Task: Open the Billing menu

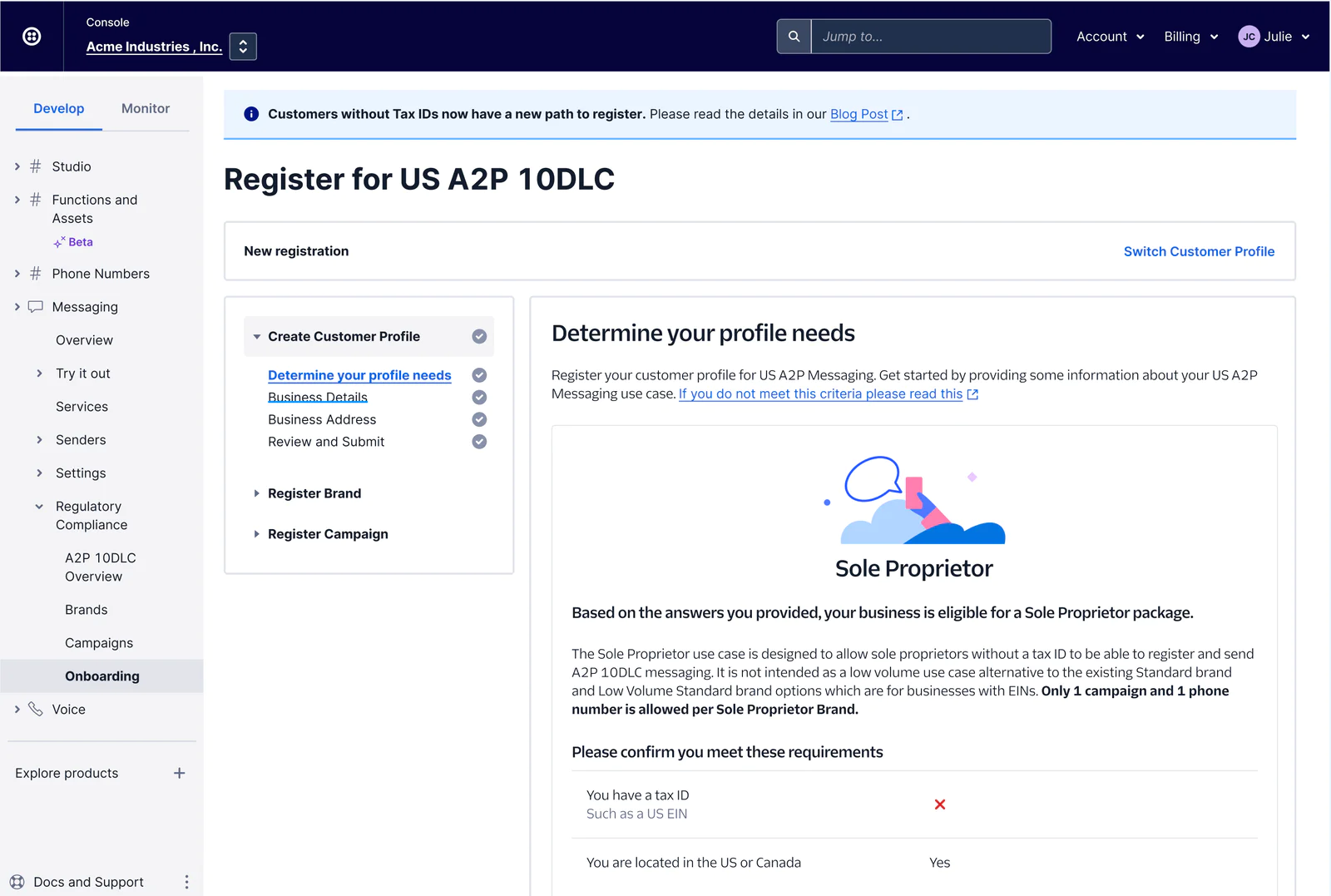Action: (x=1190, y=36)
